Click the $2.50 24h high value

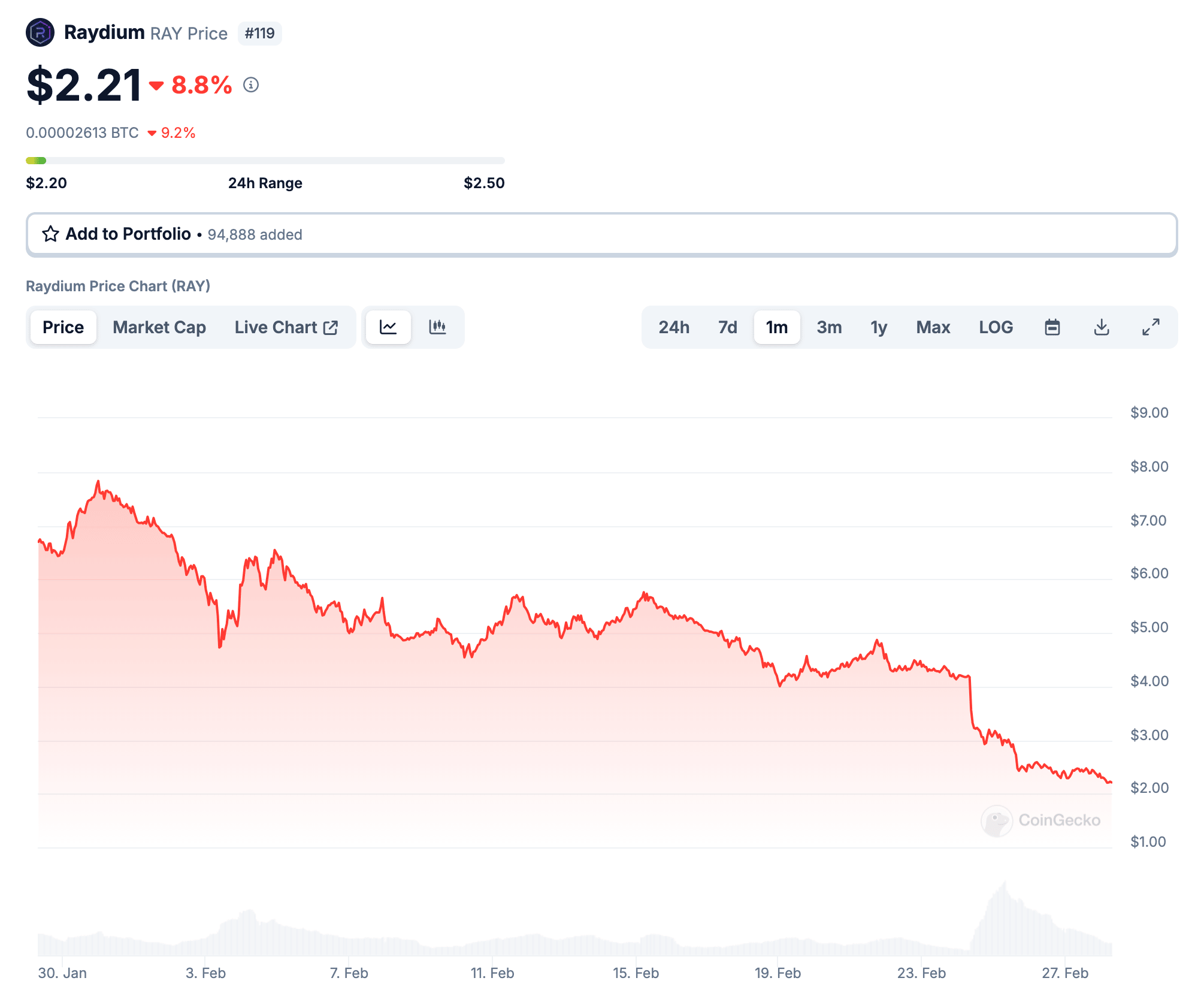pyautogui.click(x=484, y=183)
